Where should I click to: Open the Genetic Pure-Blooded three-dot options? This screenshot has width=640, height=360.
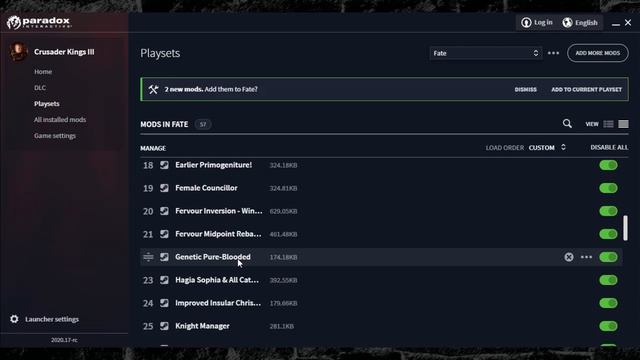(586, 257)
